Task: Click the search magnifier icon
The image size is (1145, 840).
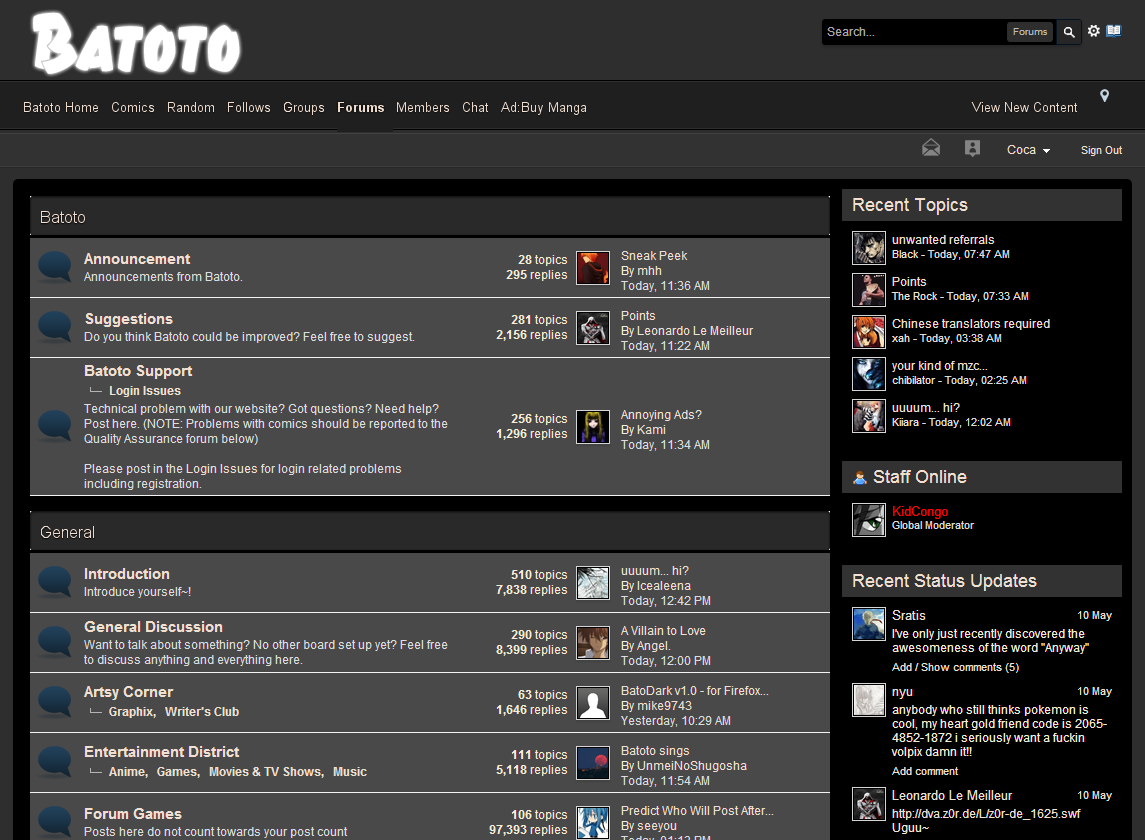Action: tap(1068, 32)
